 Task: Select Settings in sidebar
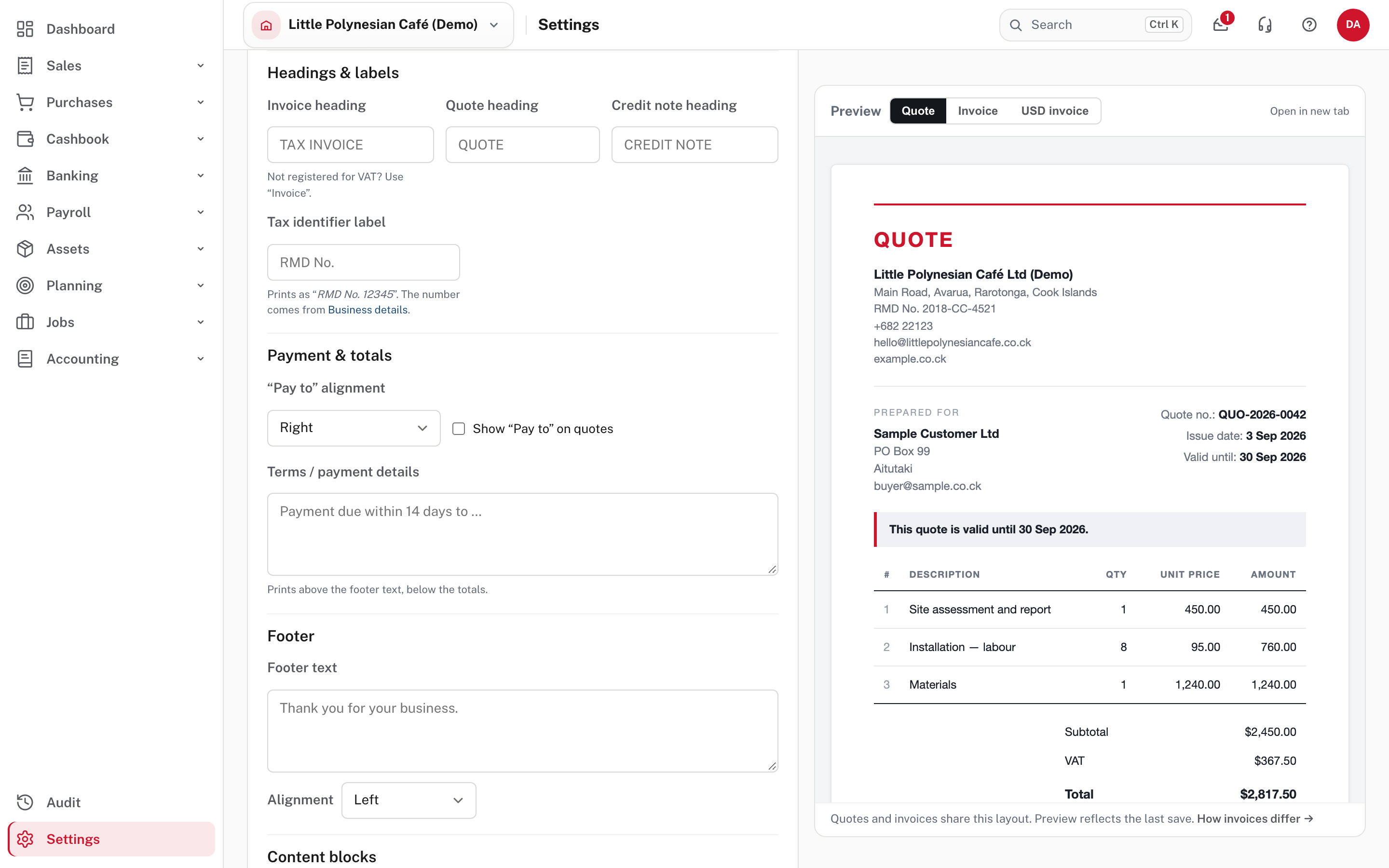tap(111, 839)
